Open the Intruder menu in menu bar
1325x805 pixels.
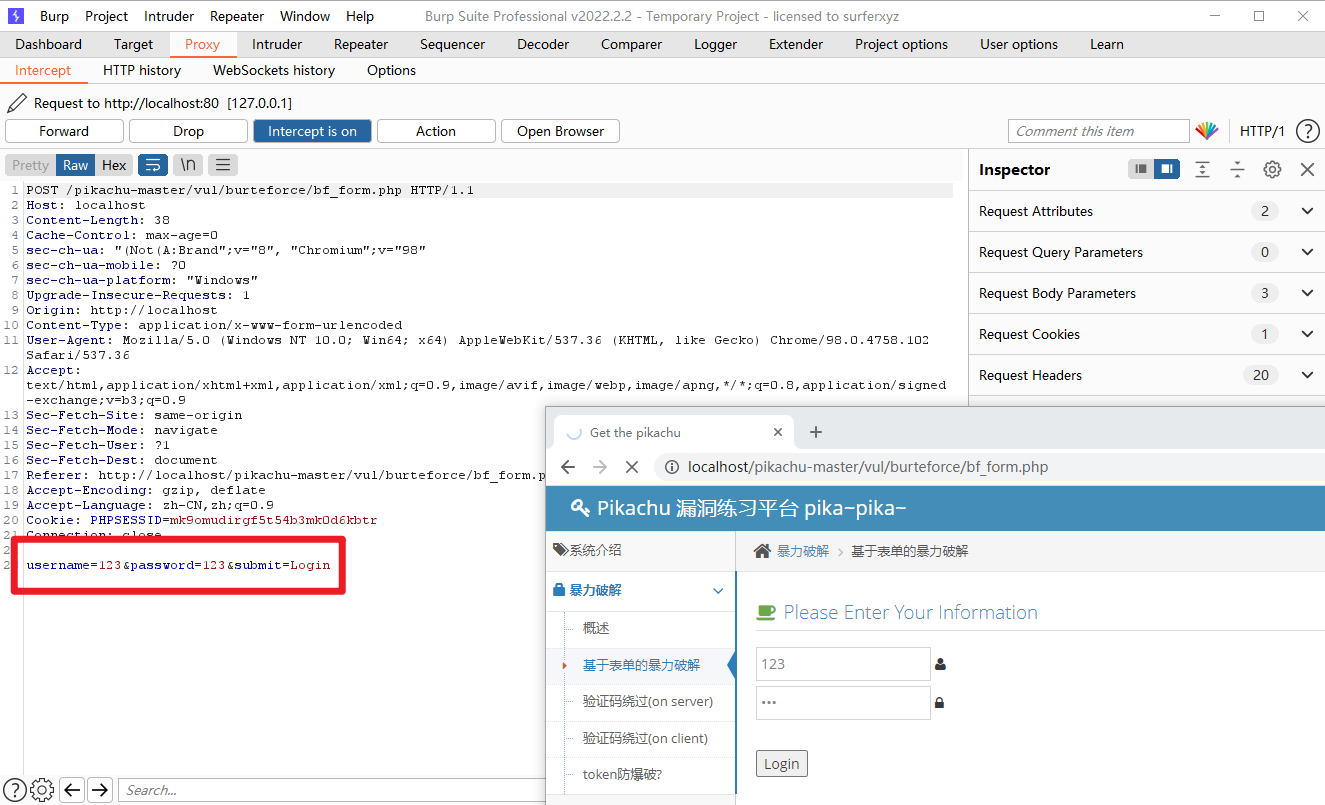coord(169,16)
